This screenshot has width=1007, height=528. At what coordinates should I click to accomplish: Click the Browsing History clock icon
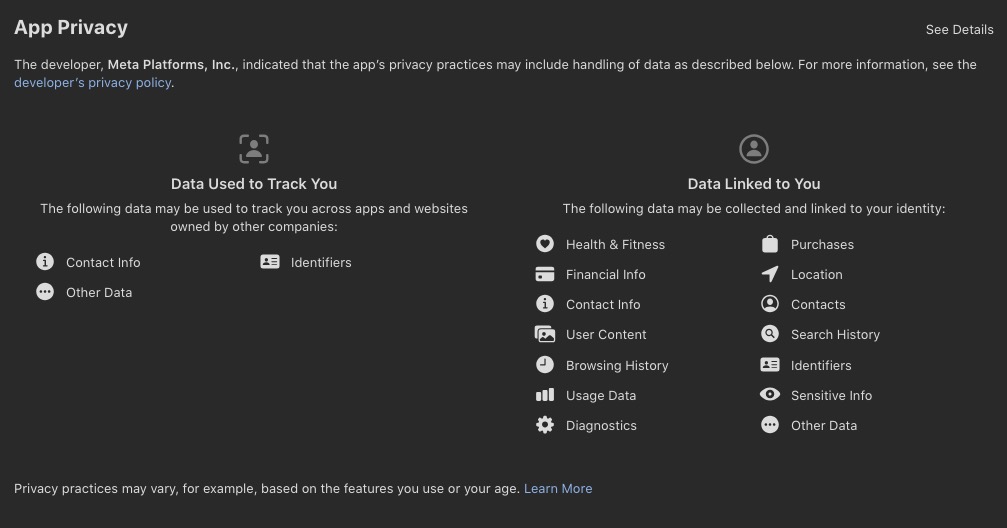tap(545, 365)
